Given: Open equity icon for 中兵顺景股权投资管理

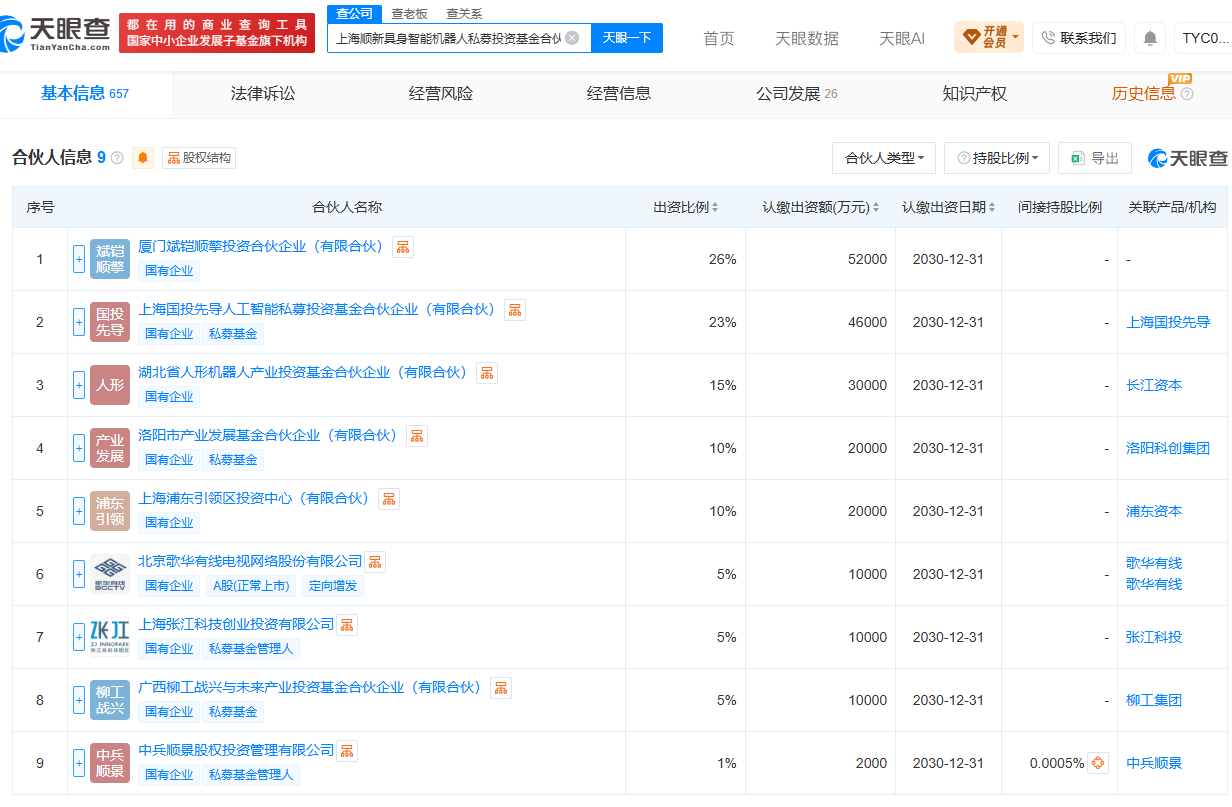Looking at the screenshot, I should click(x=346, y=750).
